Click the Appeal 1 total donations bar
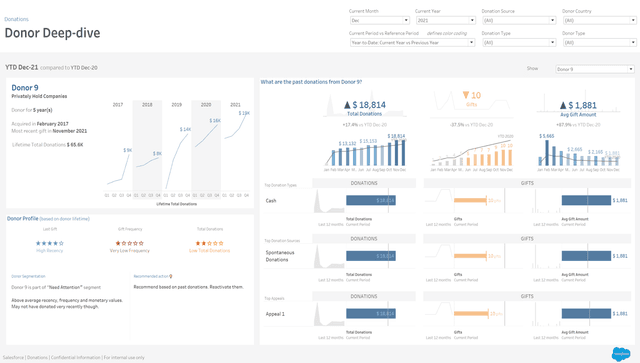The width and height of the screenshot is (640, 363). [x=371, y=314]
